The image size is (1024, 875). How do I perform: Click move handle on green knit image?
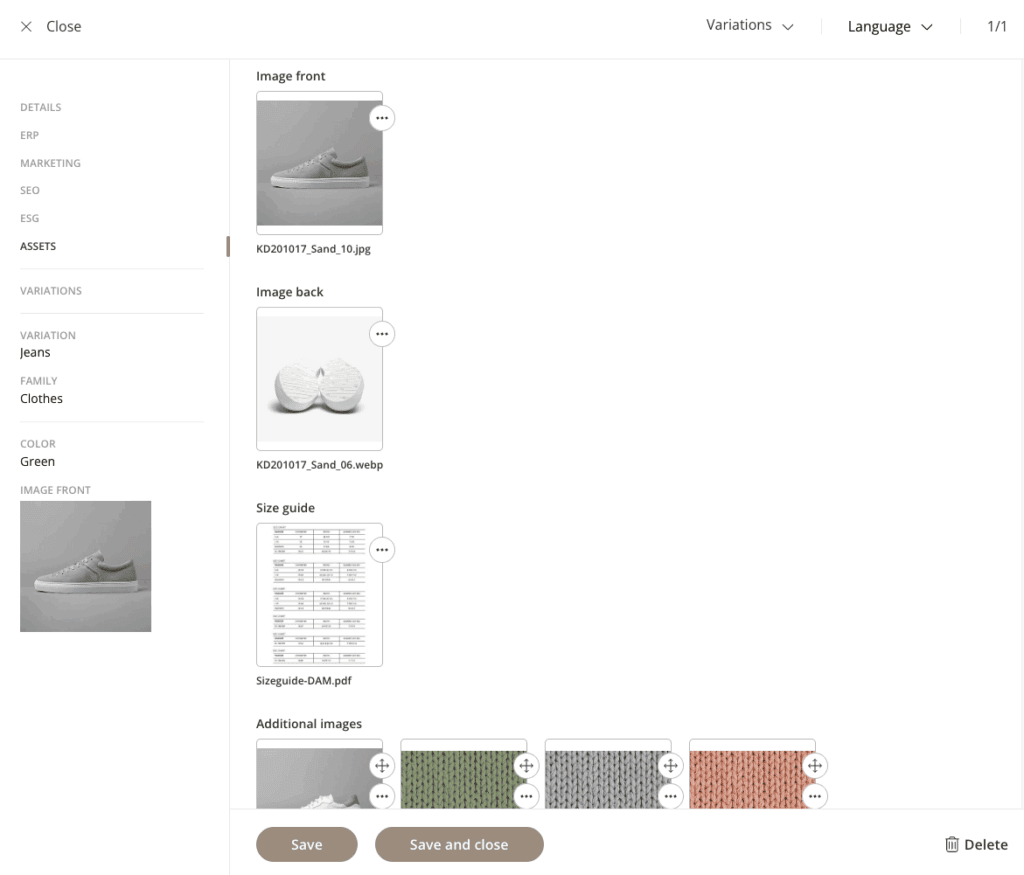(526, 766)
